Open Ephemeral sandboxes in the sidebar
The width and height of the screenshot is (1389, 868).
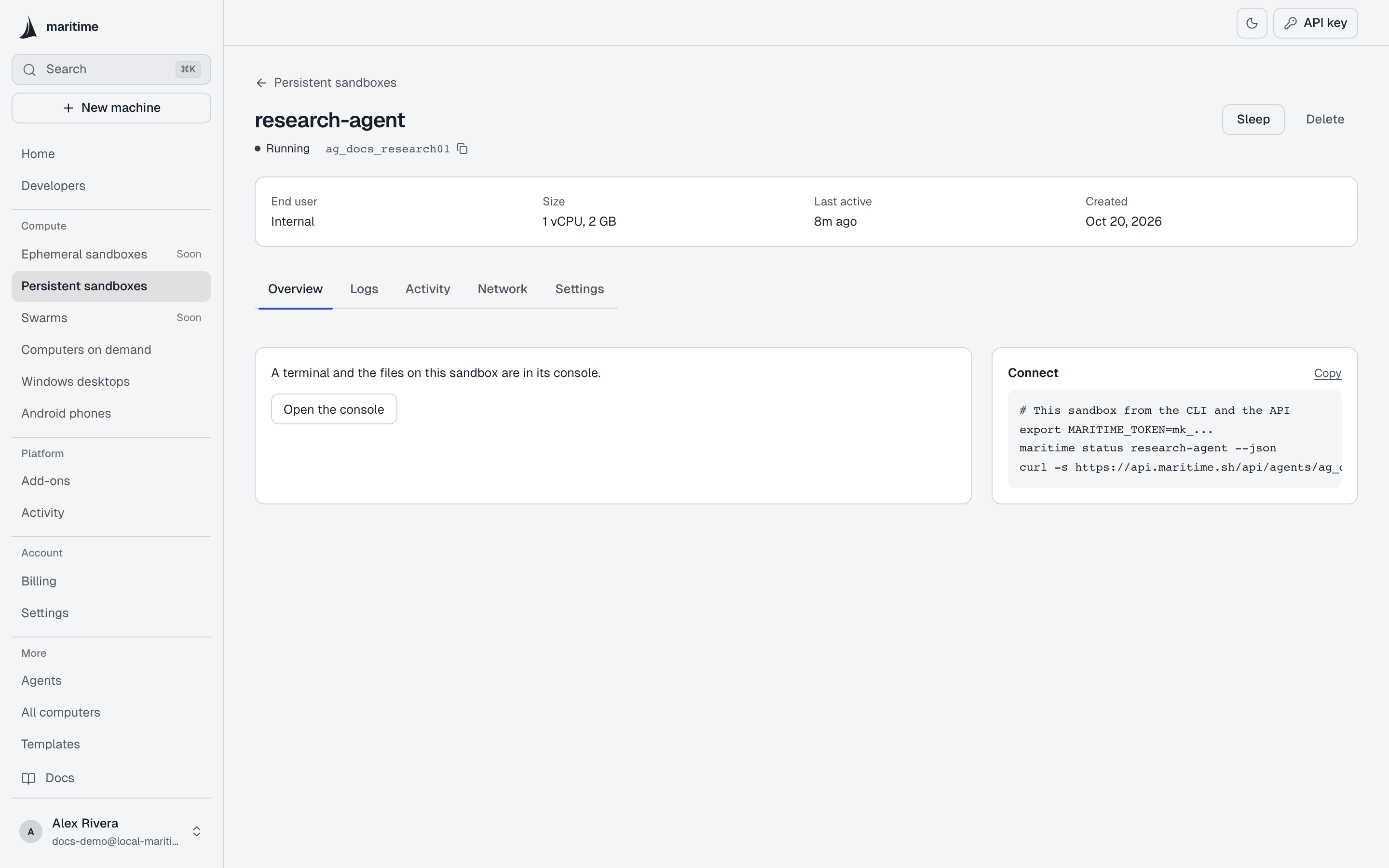point(111,254)
